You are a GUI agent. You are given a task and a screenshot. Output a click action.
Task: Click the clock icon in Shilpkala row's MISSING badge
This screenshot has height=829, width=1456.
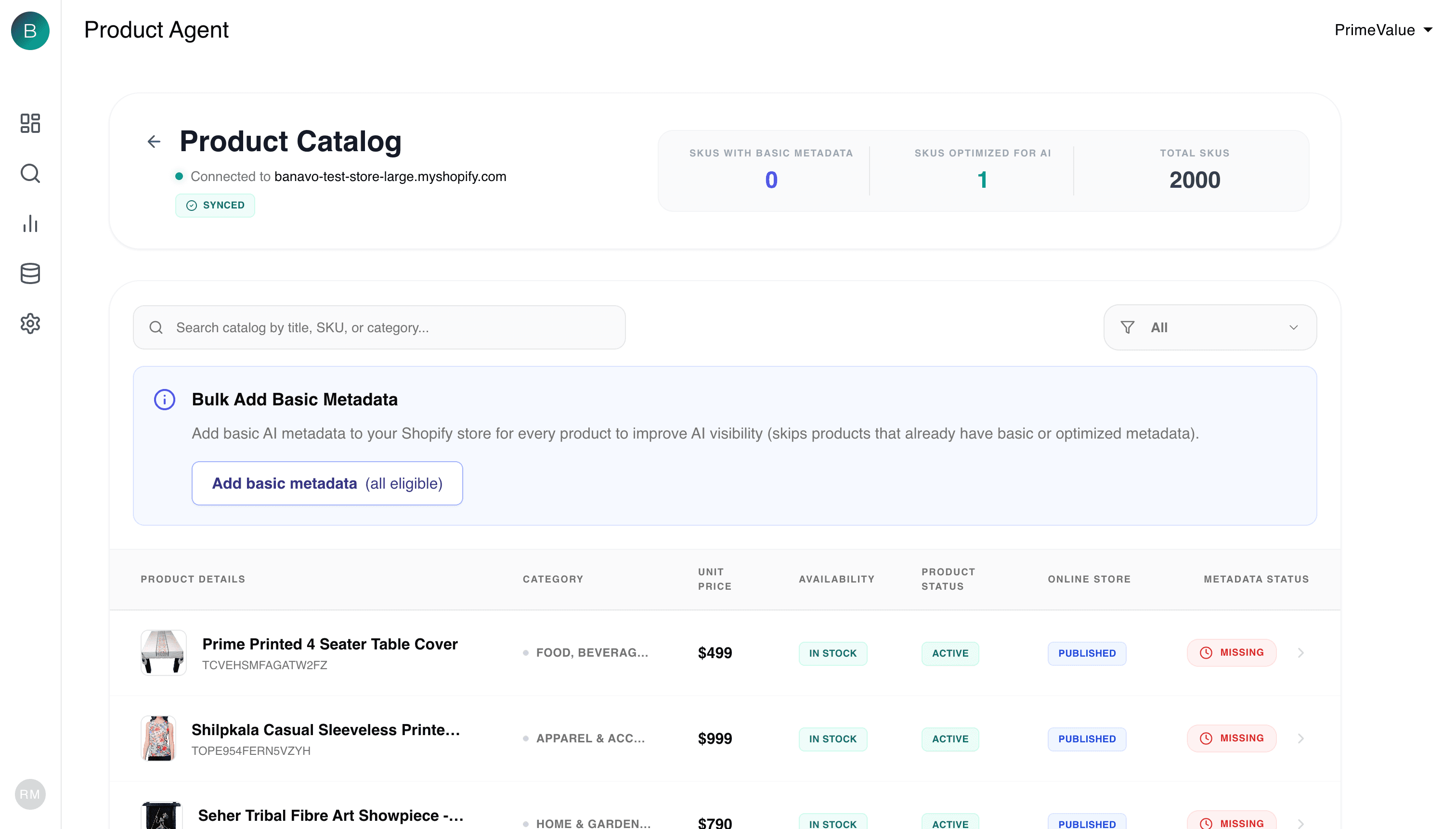tap(1206, 738)
